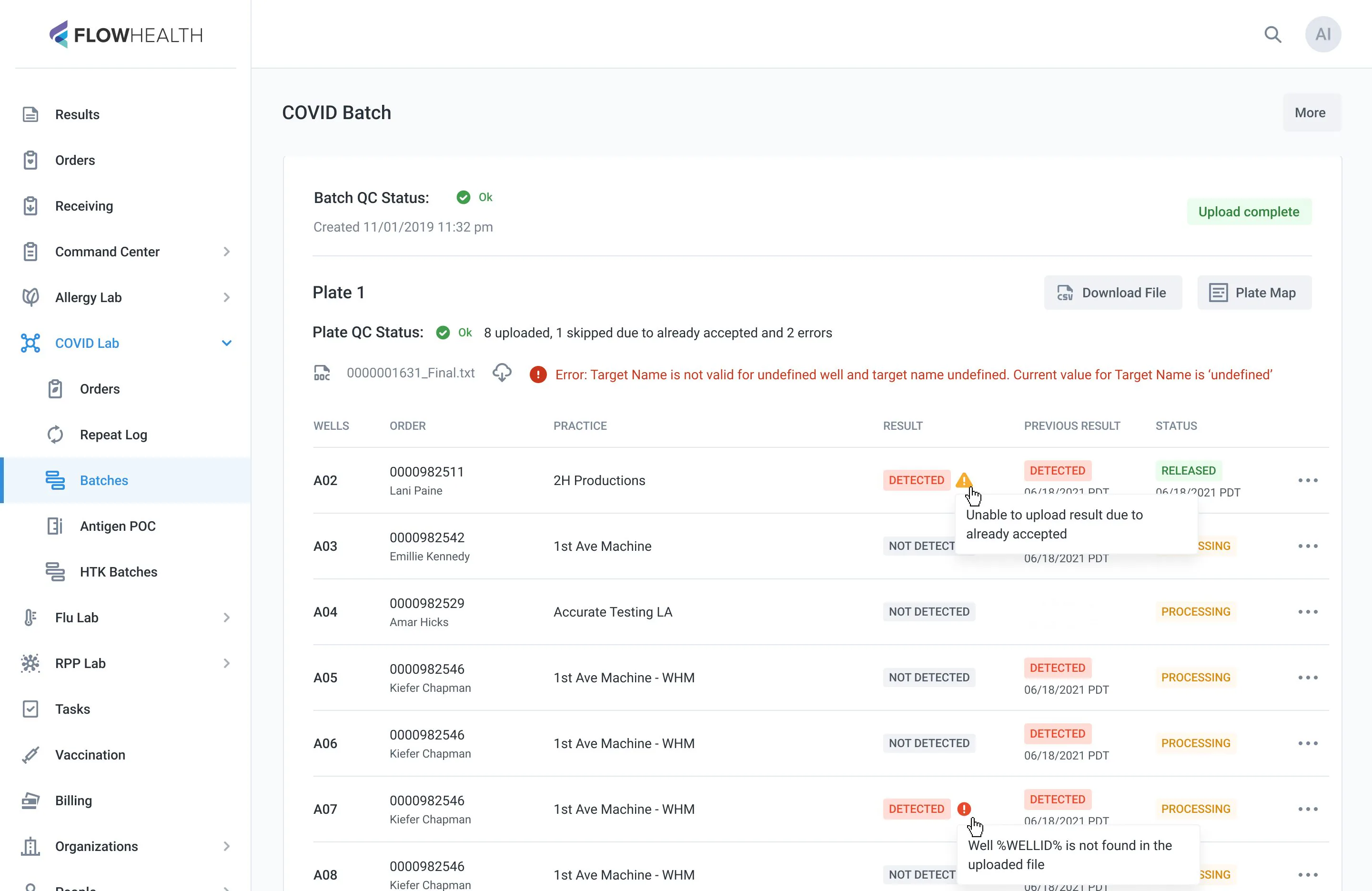Click the DOC file icon for 0000001631_Final.txt
1372x891 pixels.
coord(322,373)
